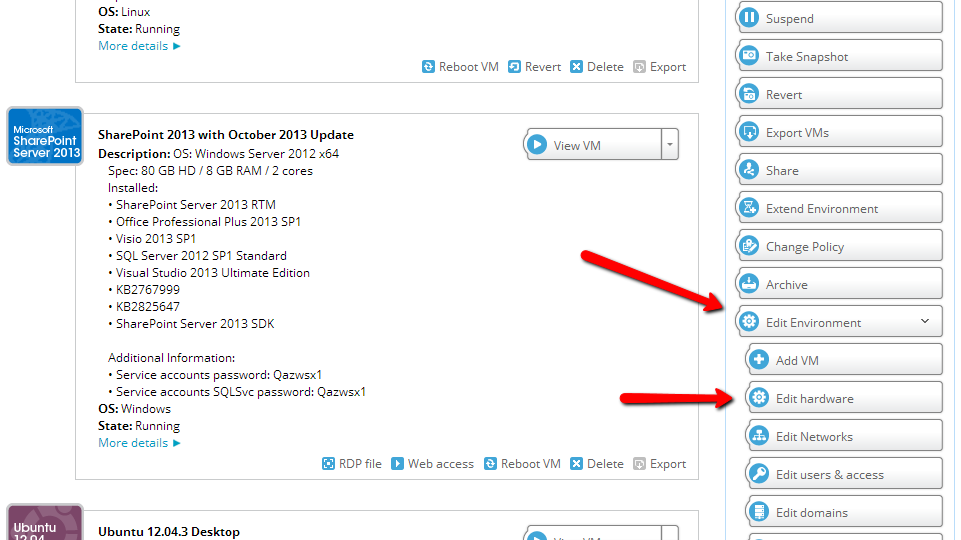This screenshot has width=961, height=540.
Task: Click the Edit hardware label
Action: point(815,399)
